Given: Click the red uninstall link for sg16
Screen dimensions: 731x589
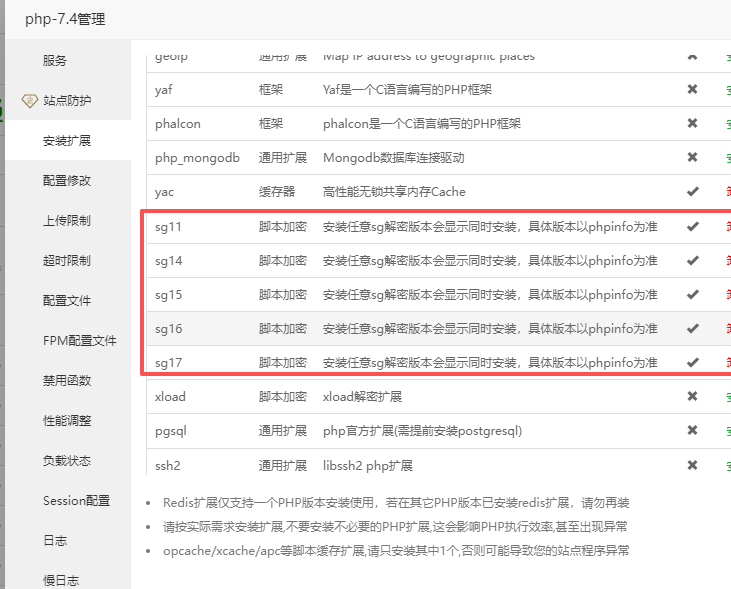Looking at the screenshot, I should coord(728,329).
